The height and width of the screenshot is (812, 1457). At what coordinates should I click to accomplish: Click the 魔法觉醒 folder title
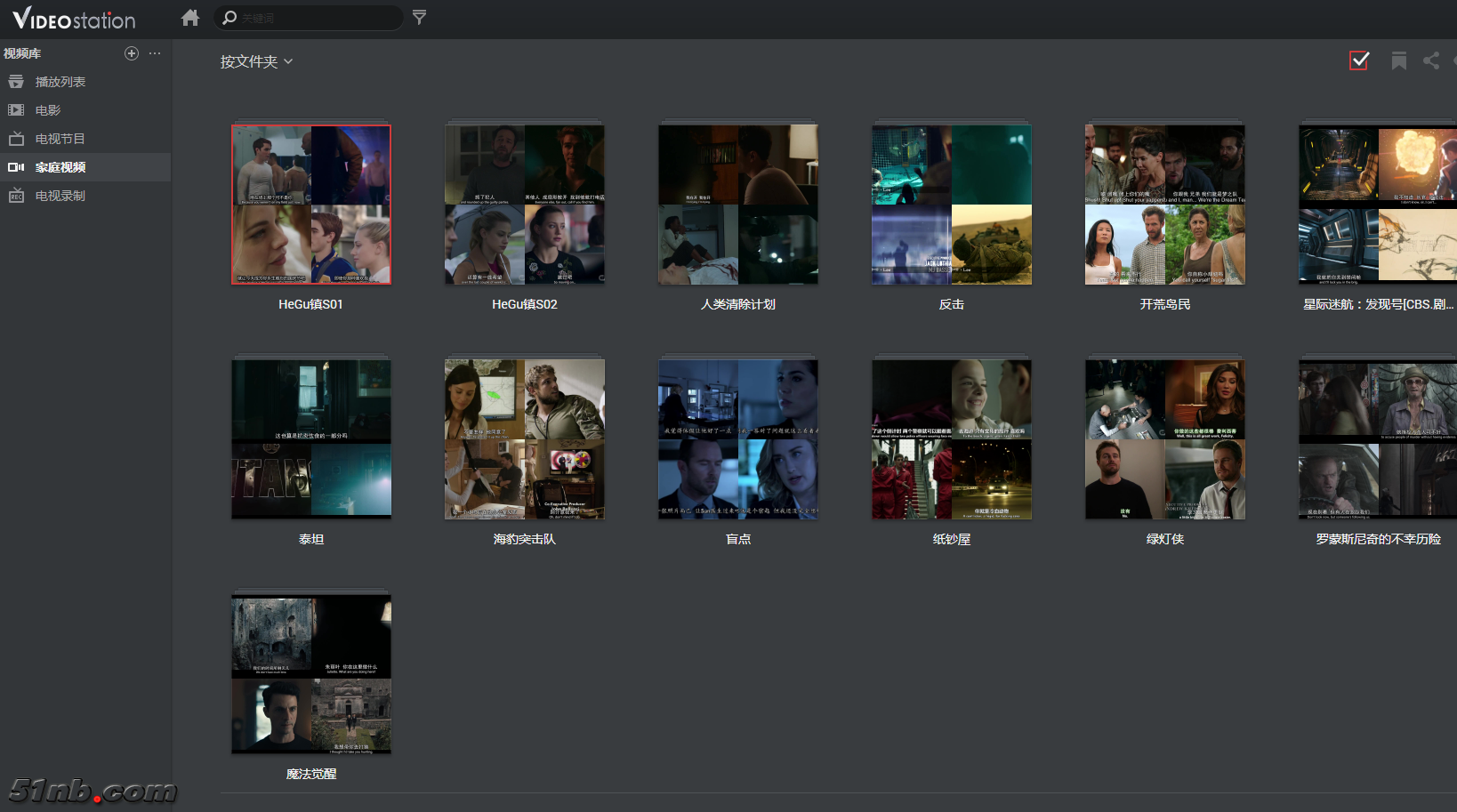coord(310,774)
